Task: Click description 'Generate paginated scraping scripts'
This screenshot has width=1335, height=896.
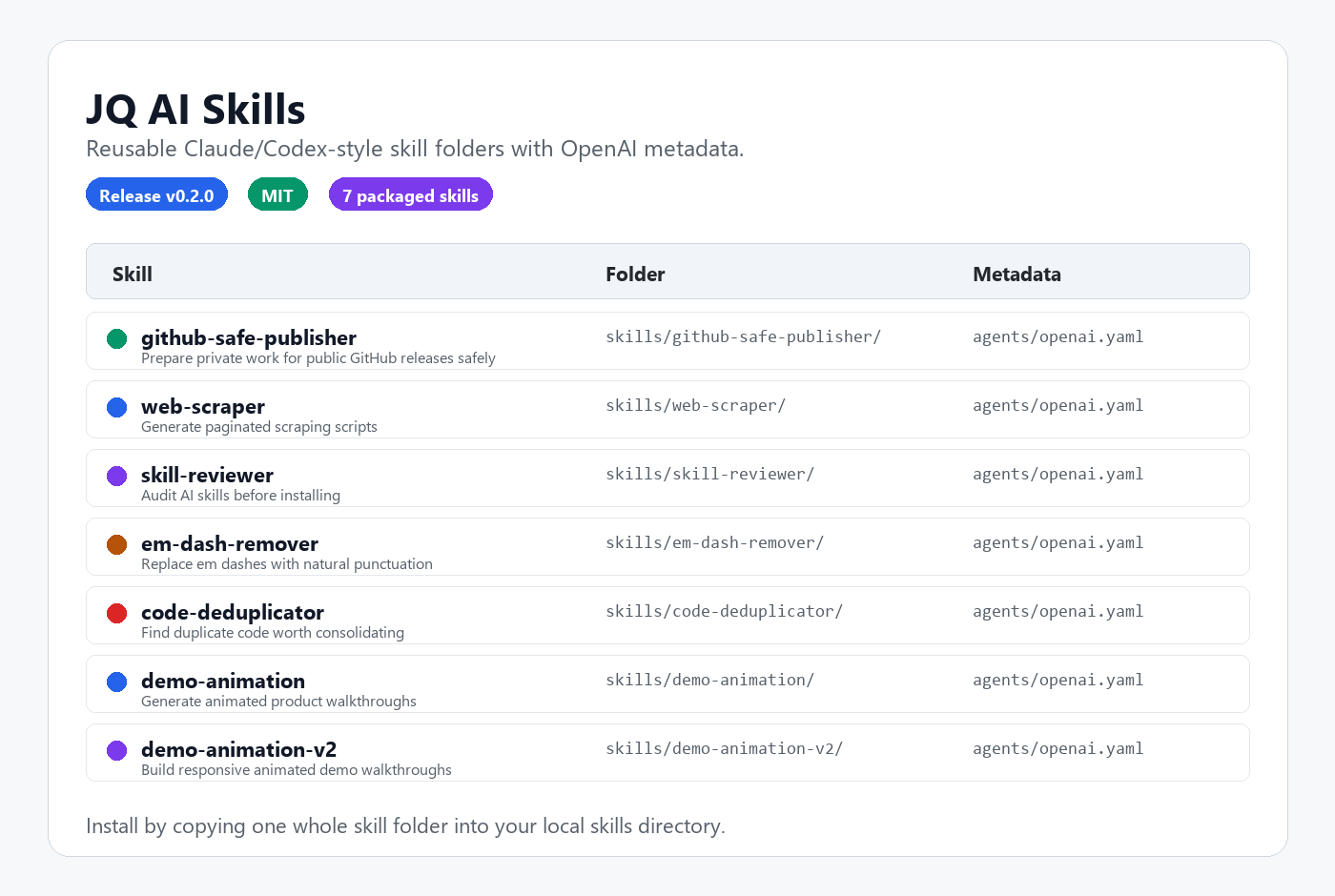Action: pos(259,427)
